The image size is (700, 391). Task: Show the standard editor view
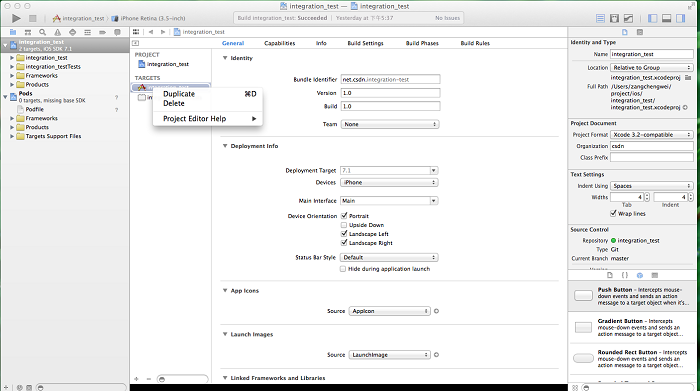(x=600, y=18)
